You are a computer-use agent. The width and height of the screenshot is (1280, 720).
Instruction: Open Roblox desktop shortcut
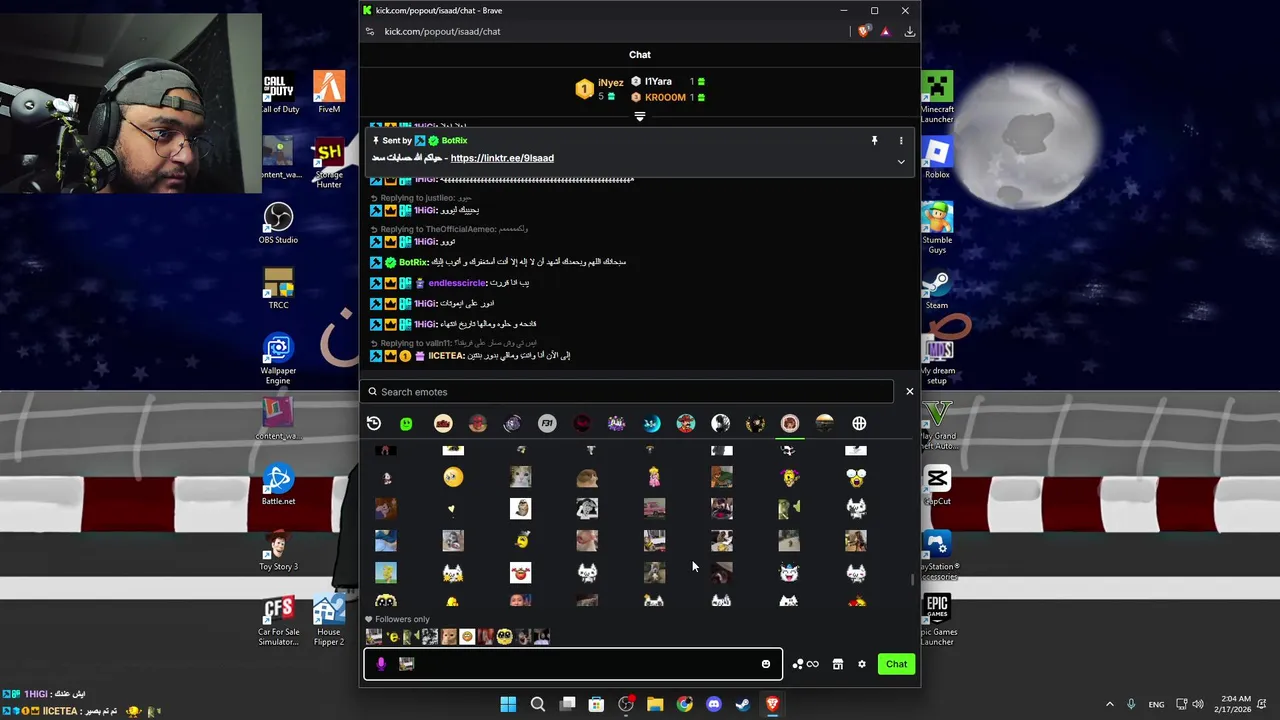[937, 158]
